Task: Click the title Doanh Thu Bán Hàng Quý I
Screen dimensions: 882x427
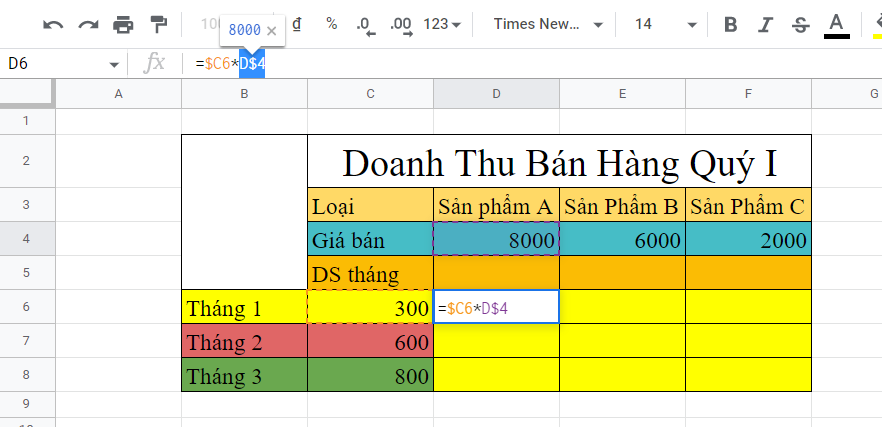Action: coord(560,163)
